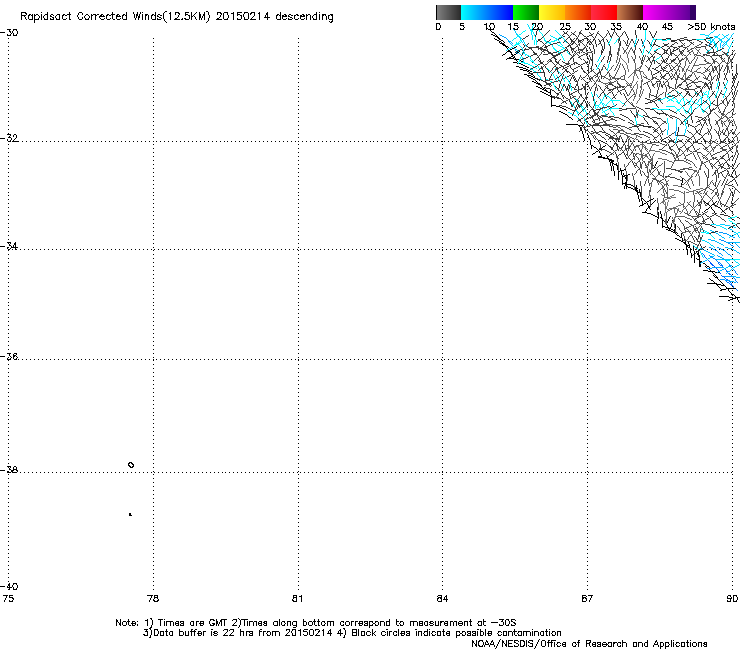Image resolution: width=740 pixels, height=650 pixels.
Task: Click the '-30' latitude axis label
Action: coord(9,33)
